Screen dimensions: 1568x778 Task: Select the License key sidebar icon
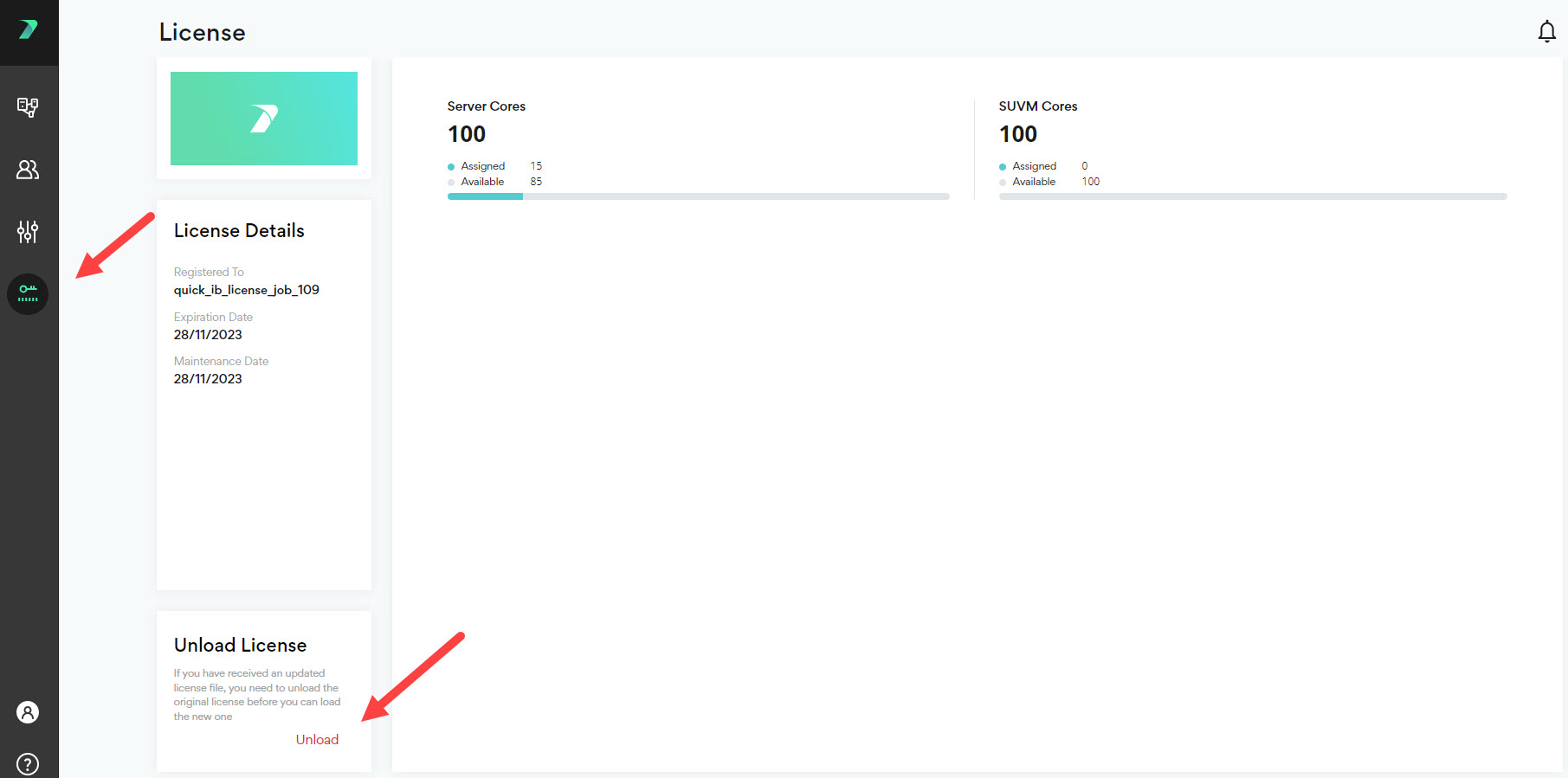click(28, 294)
